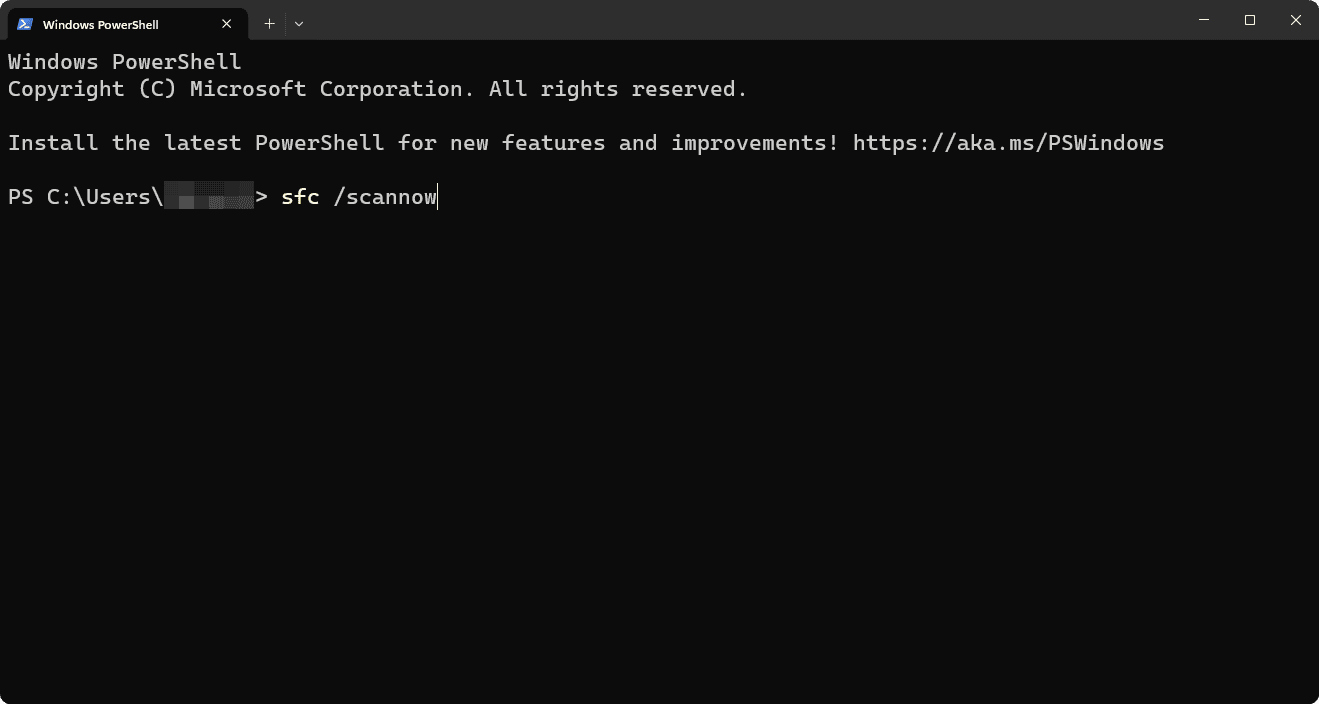The width and height of the screenshot is (1319, 704).
Task: Click the word "improvements!" in the install message
Action: 755,143
